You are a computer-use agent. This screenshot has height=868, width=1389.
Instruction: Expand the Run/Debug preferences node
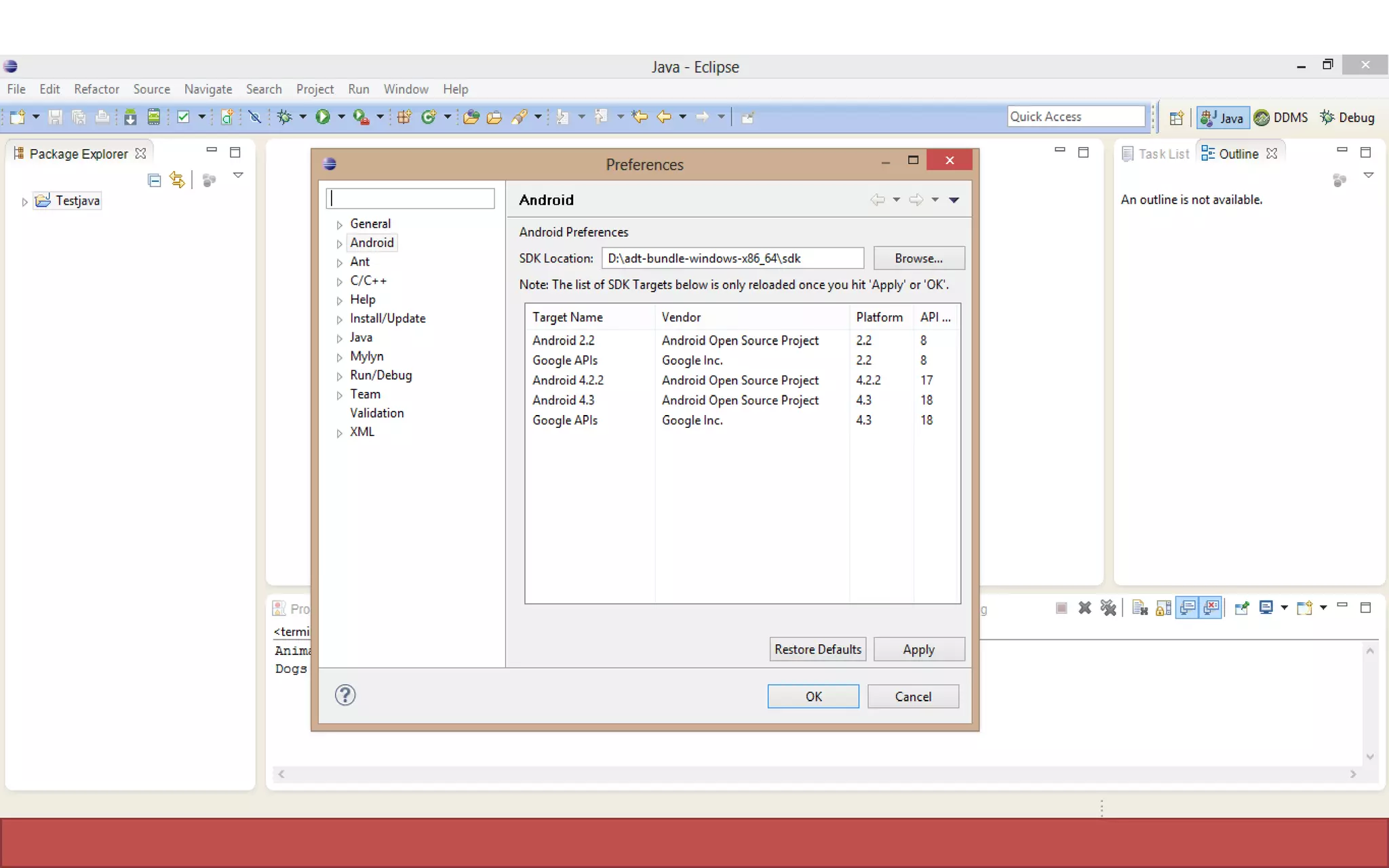tap(339, 376)
